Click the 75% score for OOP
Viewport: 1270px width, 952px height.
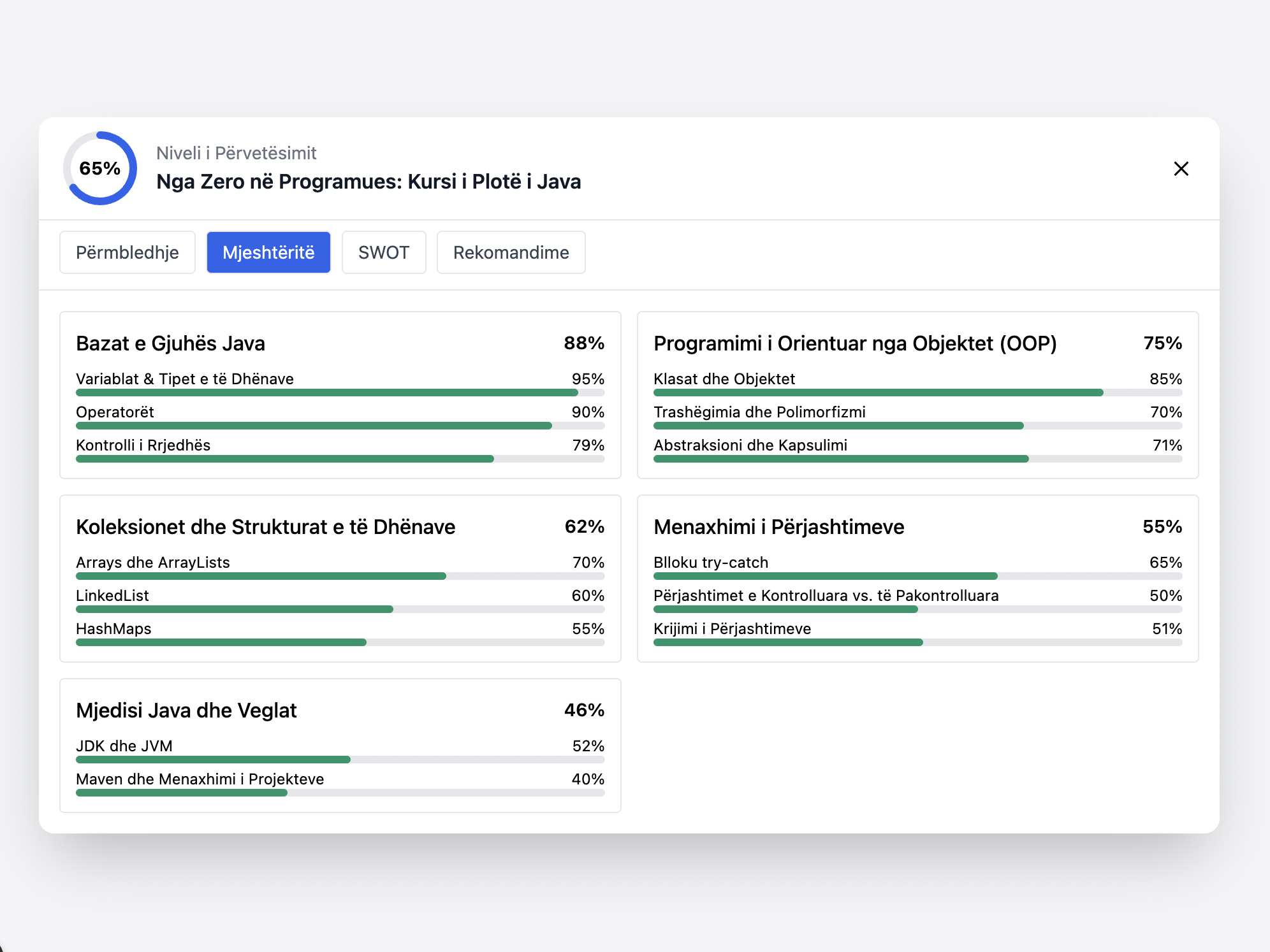[x=1163, y=343]
